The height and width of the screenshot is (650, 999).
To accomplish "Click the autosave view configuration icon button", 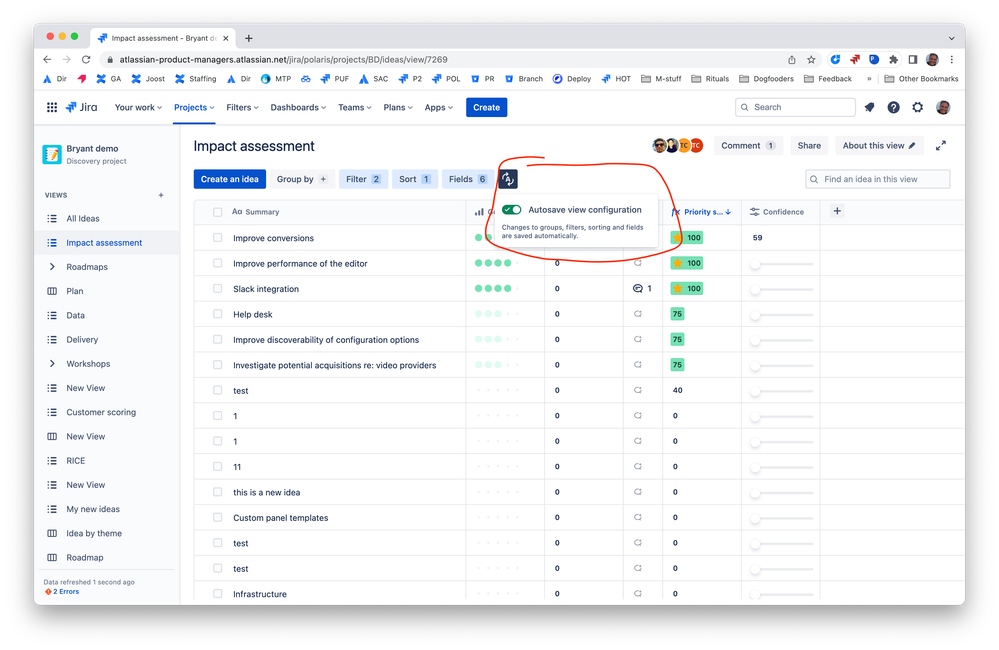I will 508,179.
